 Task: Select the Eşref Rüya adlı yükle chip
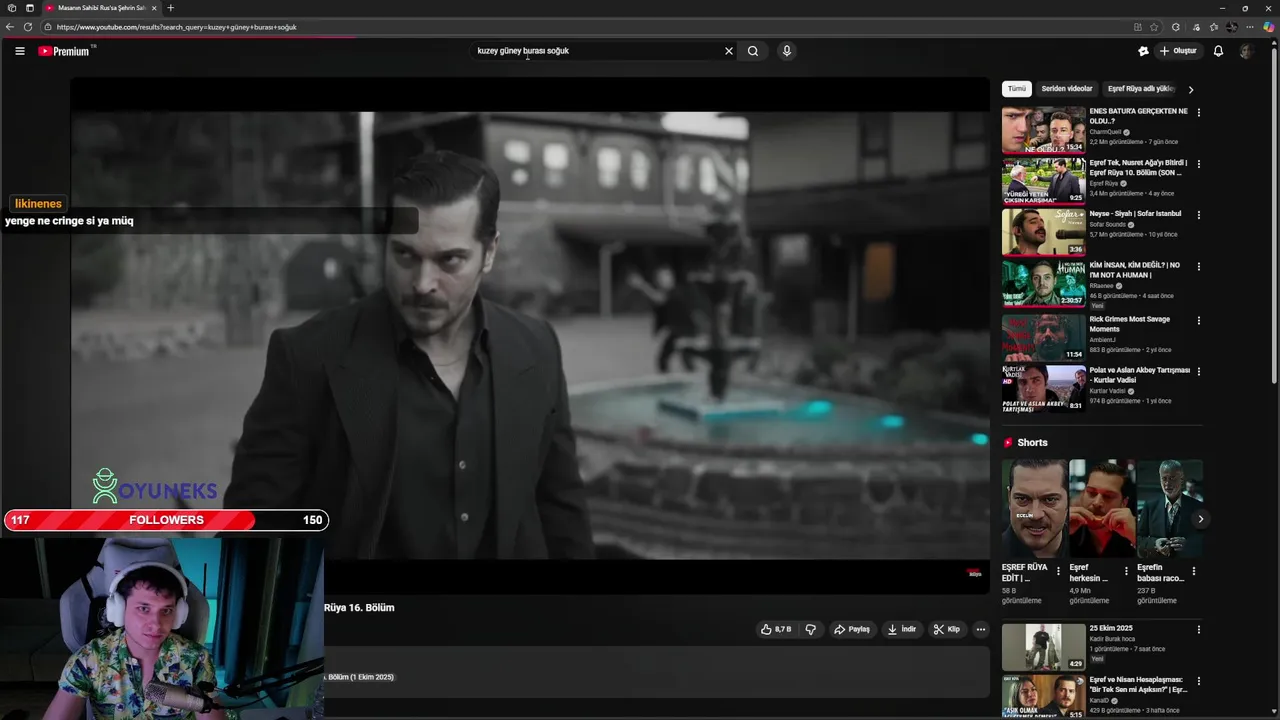point(1140,89)
